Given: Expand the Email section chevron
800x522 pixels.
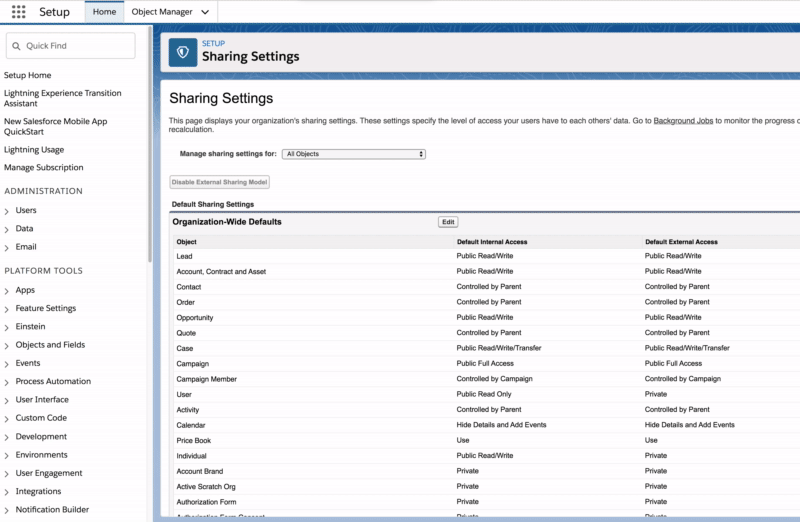Looking at the screenshot, I should click(x=7, y=247).
